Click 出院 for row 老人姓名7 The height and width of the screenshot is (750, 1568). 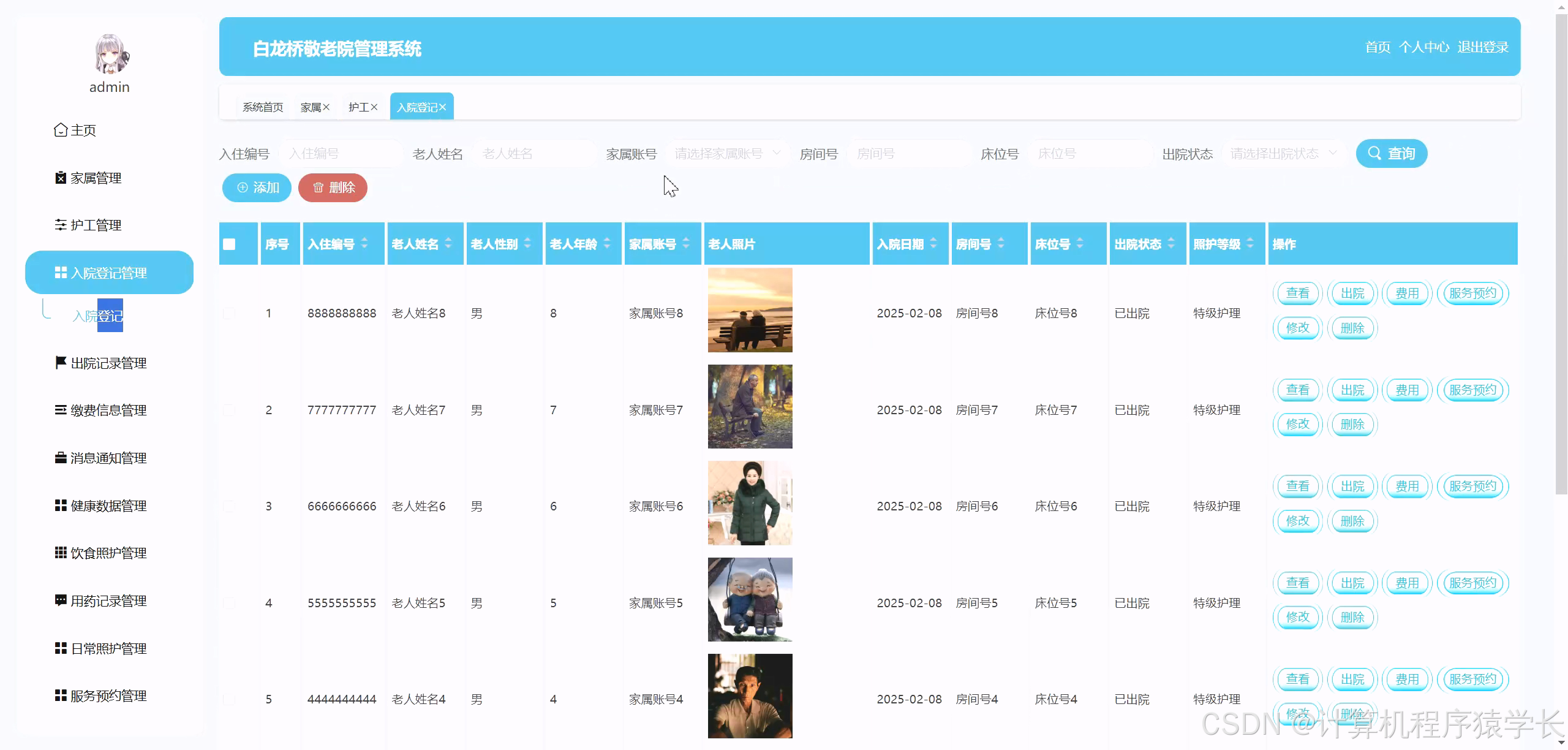(x=1352, y=390)
